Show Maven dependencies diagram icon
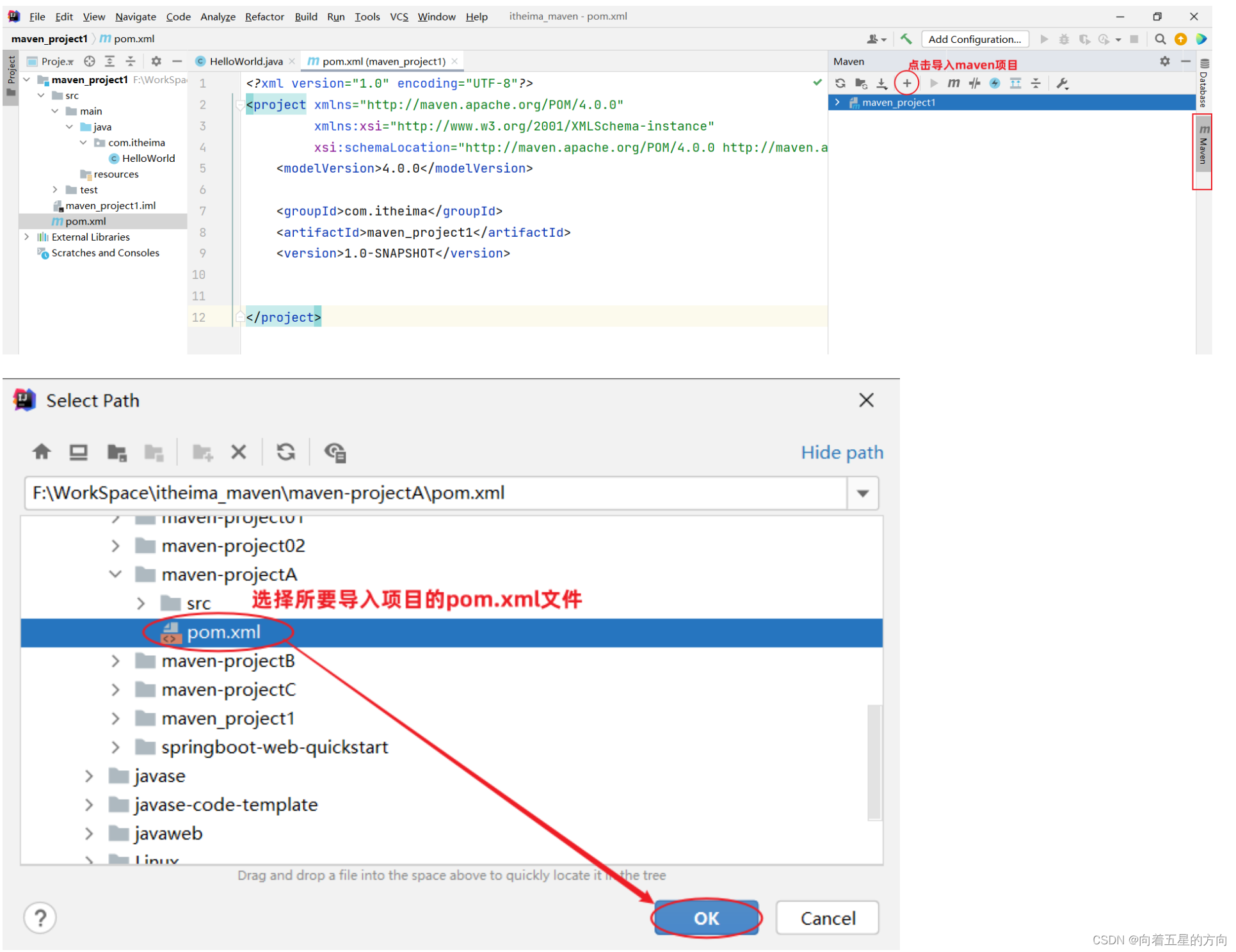 tap(1015, 83)
